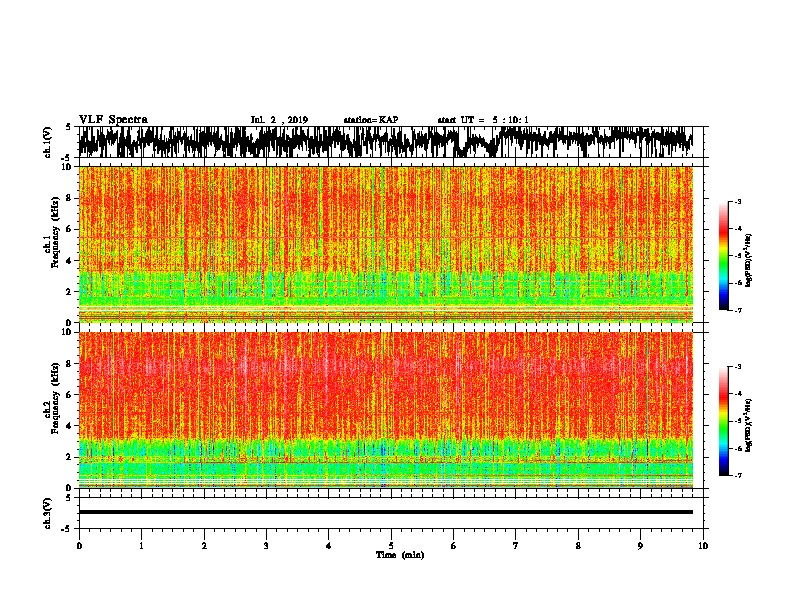
Task: Click the "-7" label on ch.1 colorbar
Action: (x=738, y=310)
